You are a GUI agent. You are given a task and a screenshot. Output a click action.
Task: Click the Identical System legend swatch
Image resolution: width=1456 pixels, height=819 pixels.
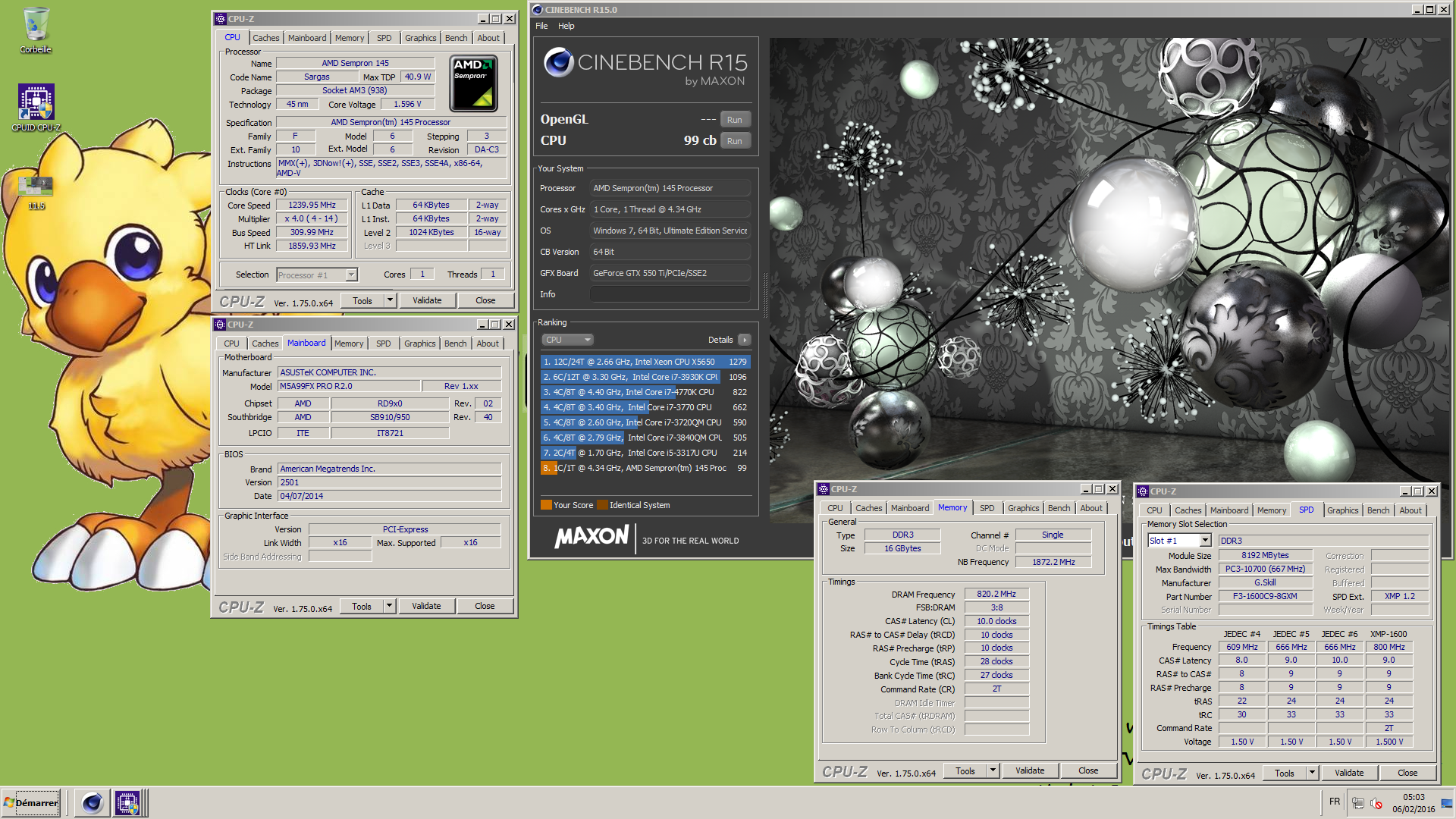[x=602, y=505]
